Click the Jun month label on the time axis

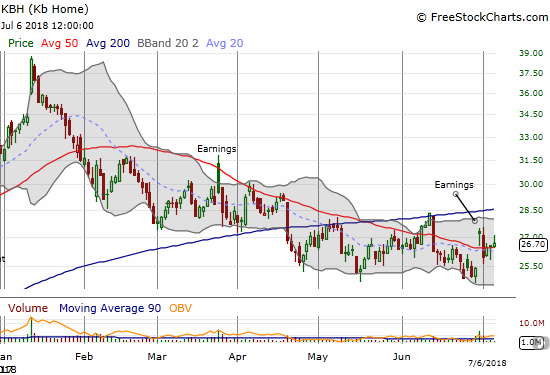point(402,357)
